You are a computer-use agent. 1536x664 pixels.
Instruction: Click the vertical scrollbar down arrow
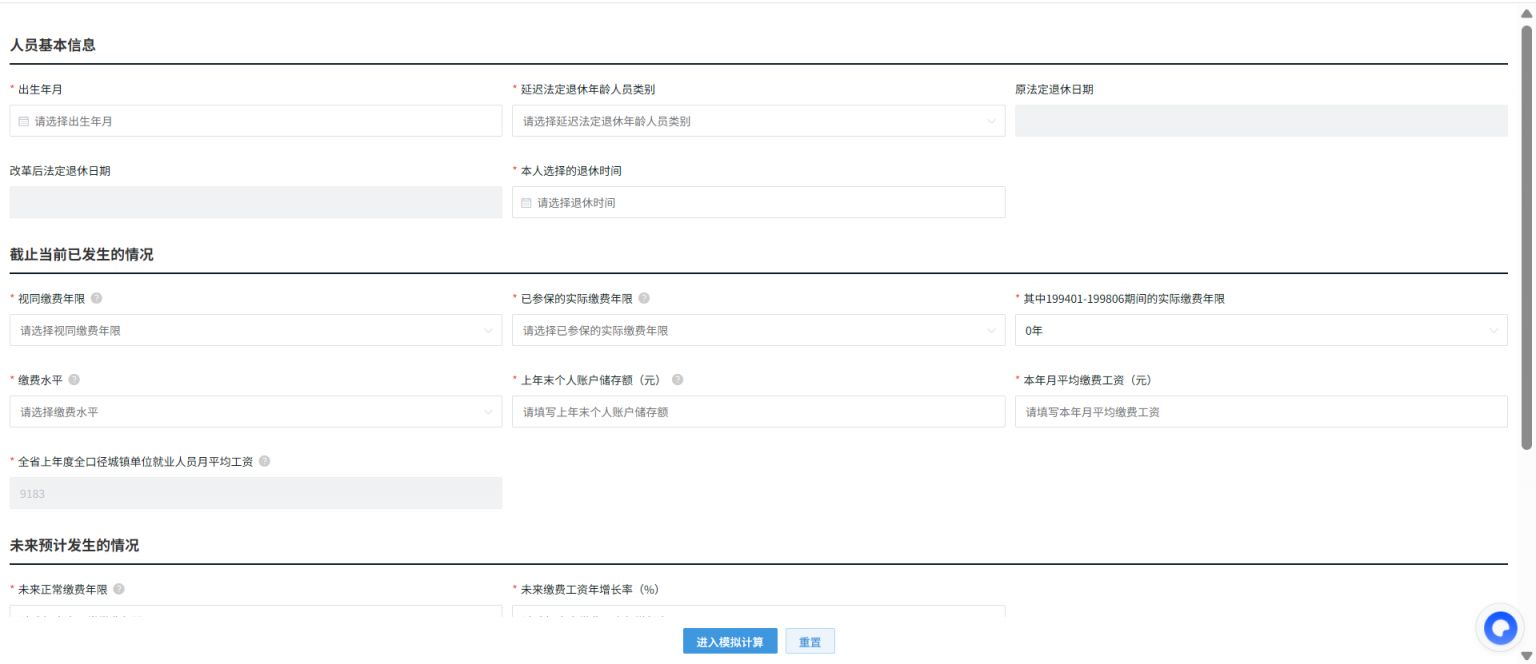pyautogui.click(x=1526, y=656)
